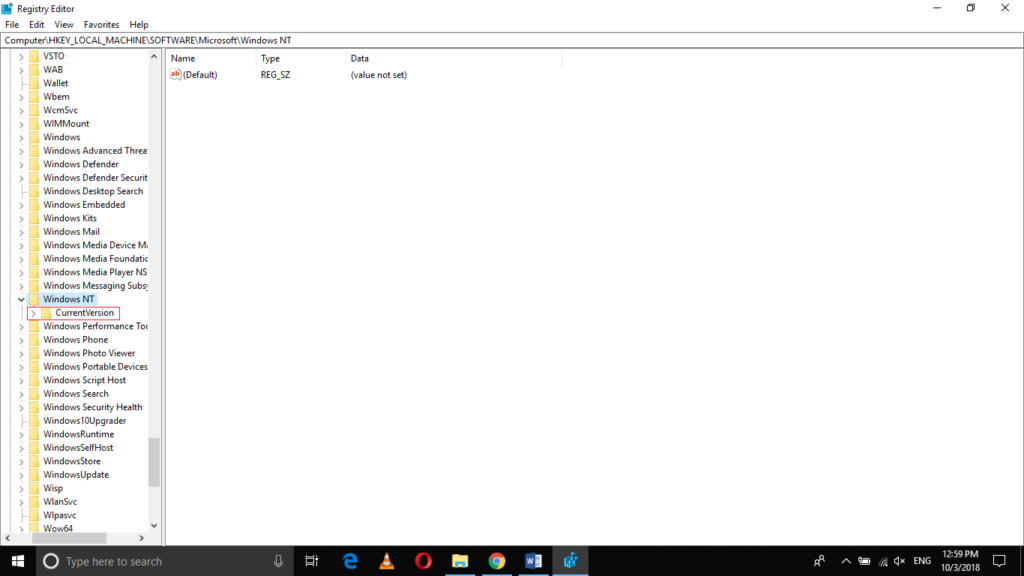Open the View menu
The height and width of the screenshot is (576, 1024).
(x=63, y=24)
